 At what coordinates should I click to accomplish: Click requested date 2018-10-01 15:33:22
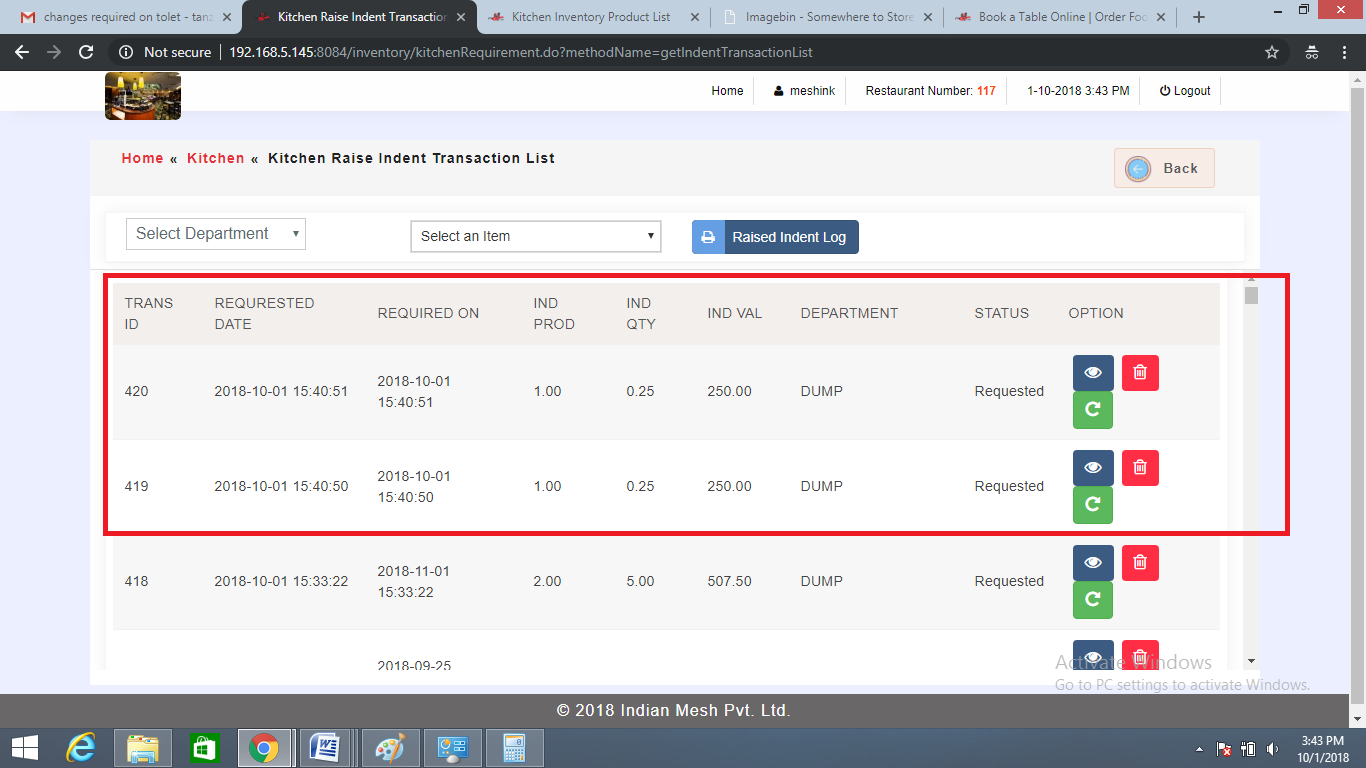pyautogui.click(x=281, y=581)
